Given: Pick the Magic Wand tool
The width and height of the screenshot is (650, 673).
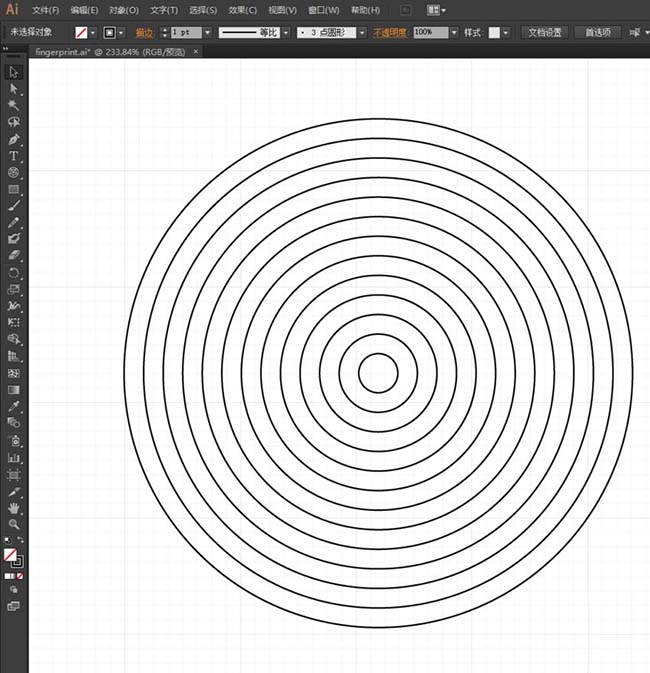Looking at the screenshot, I should pos(14,104).
